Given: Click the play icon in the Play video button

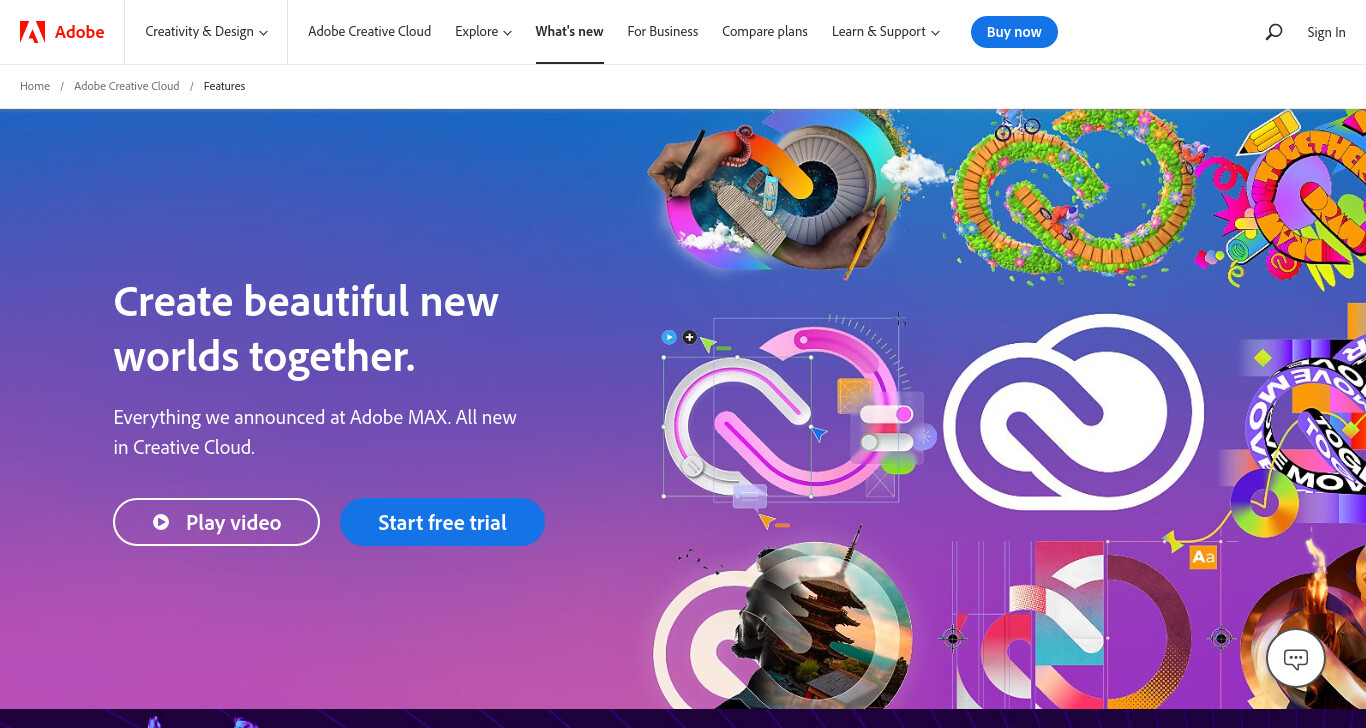Looking at the screenshot, I should [161, 522].
